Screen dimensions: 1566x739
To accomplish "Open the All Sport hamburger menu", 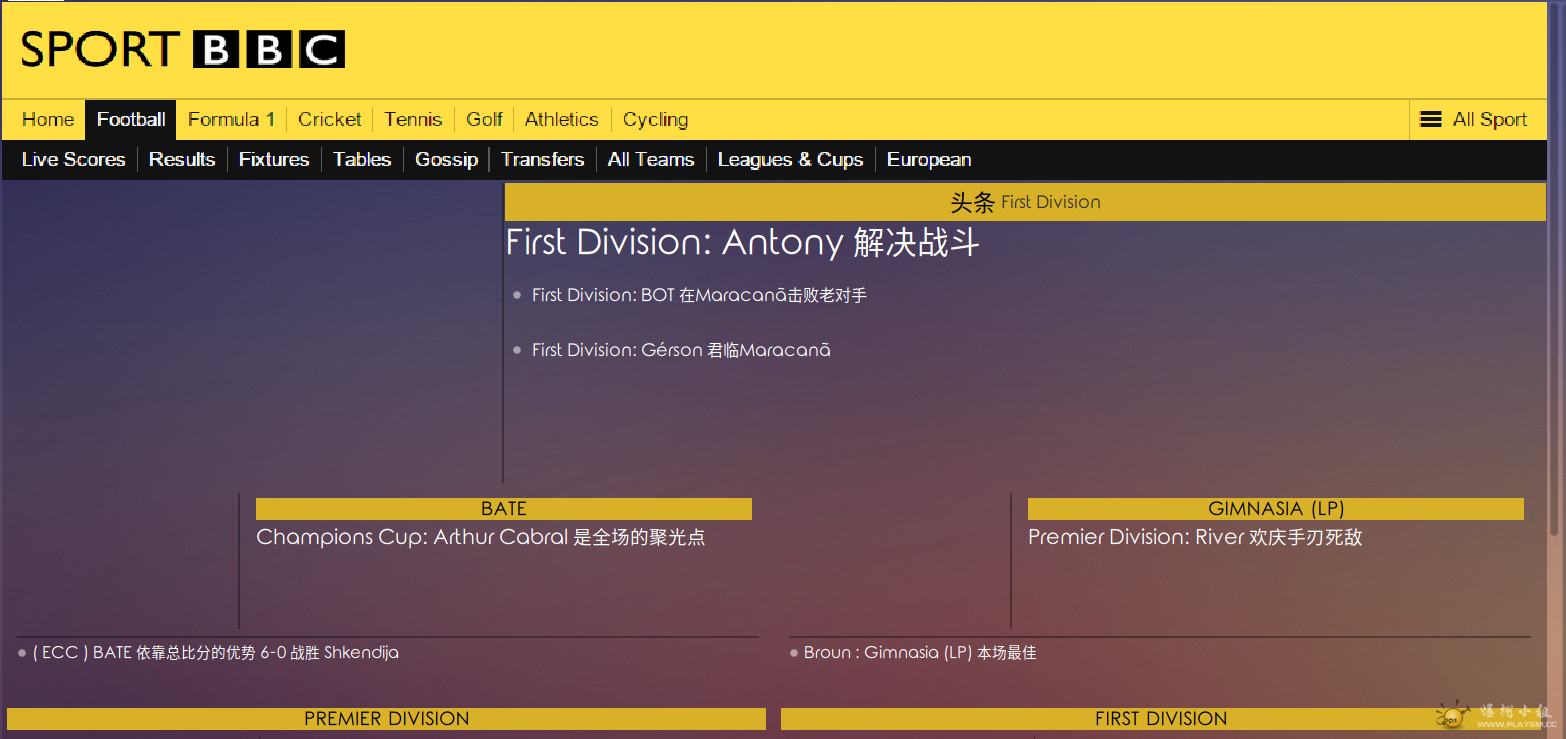I will pos(1474,120).
